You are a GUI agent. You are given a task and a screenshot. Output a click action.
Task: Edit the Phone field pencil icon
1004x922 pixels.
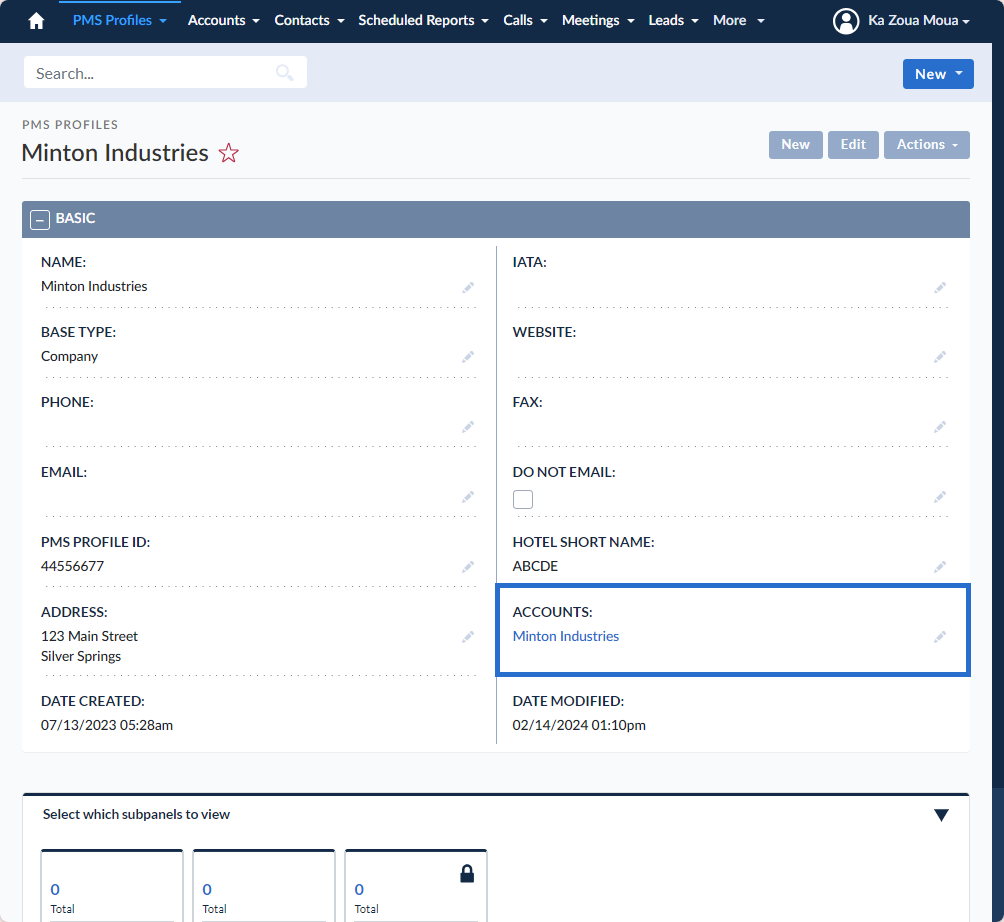(468, 426)
